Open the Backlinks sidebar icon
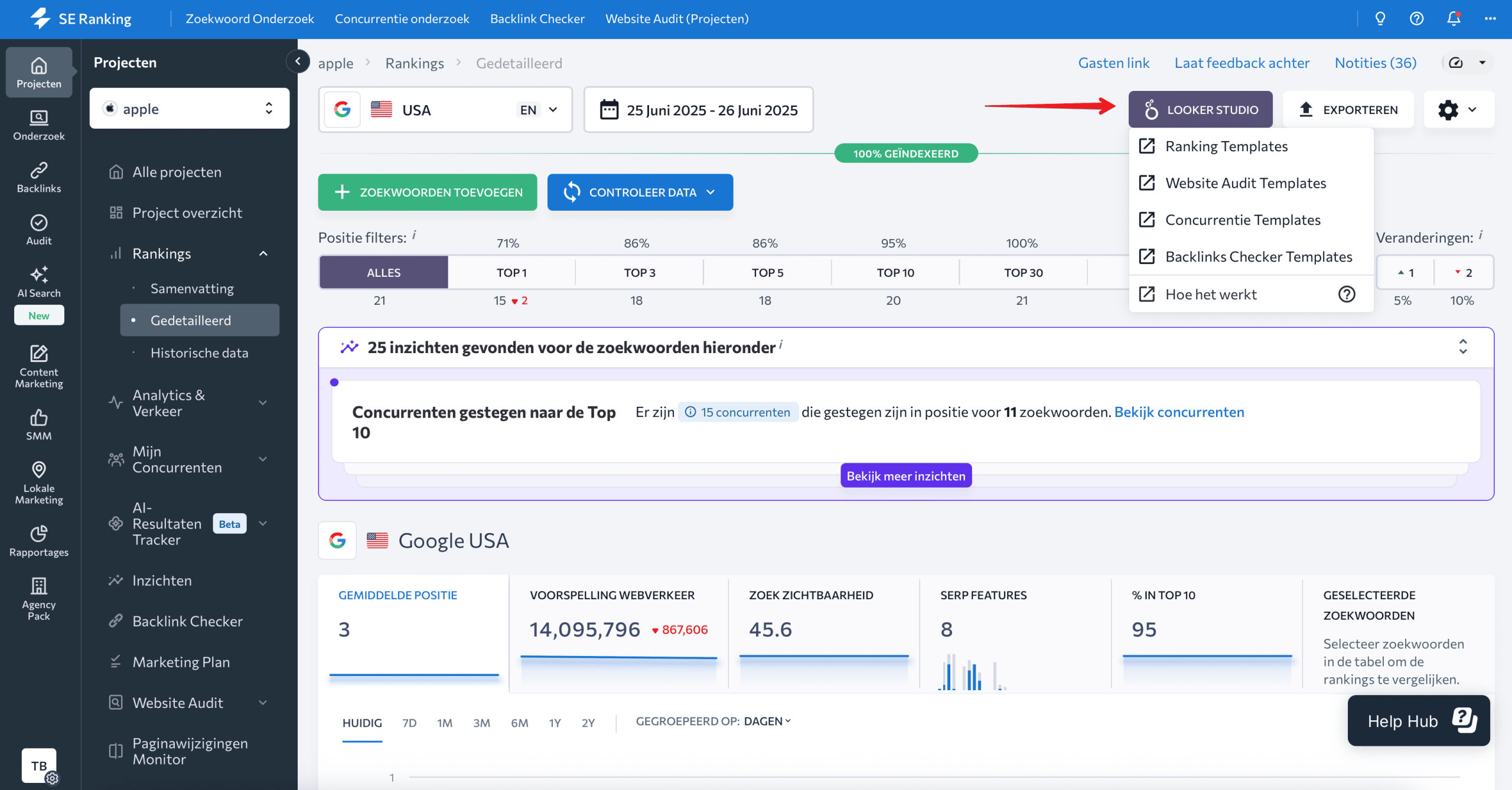The width and height of the screenshot is (1512, 790). 39,177
